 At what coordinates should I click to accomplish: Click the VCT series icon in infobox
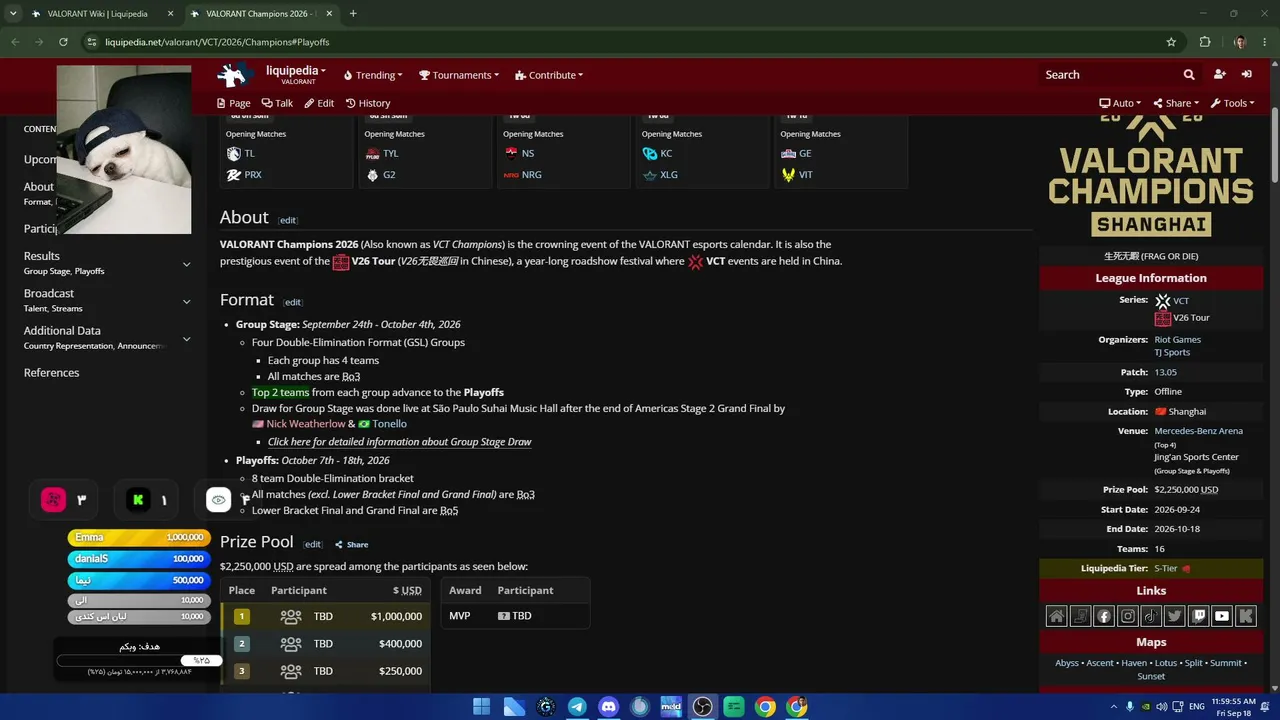[x=1163, y=301]
